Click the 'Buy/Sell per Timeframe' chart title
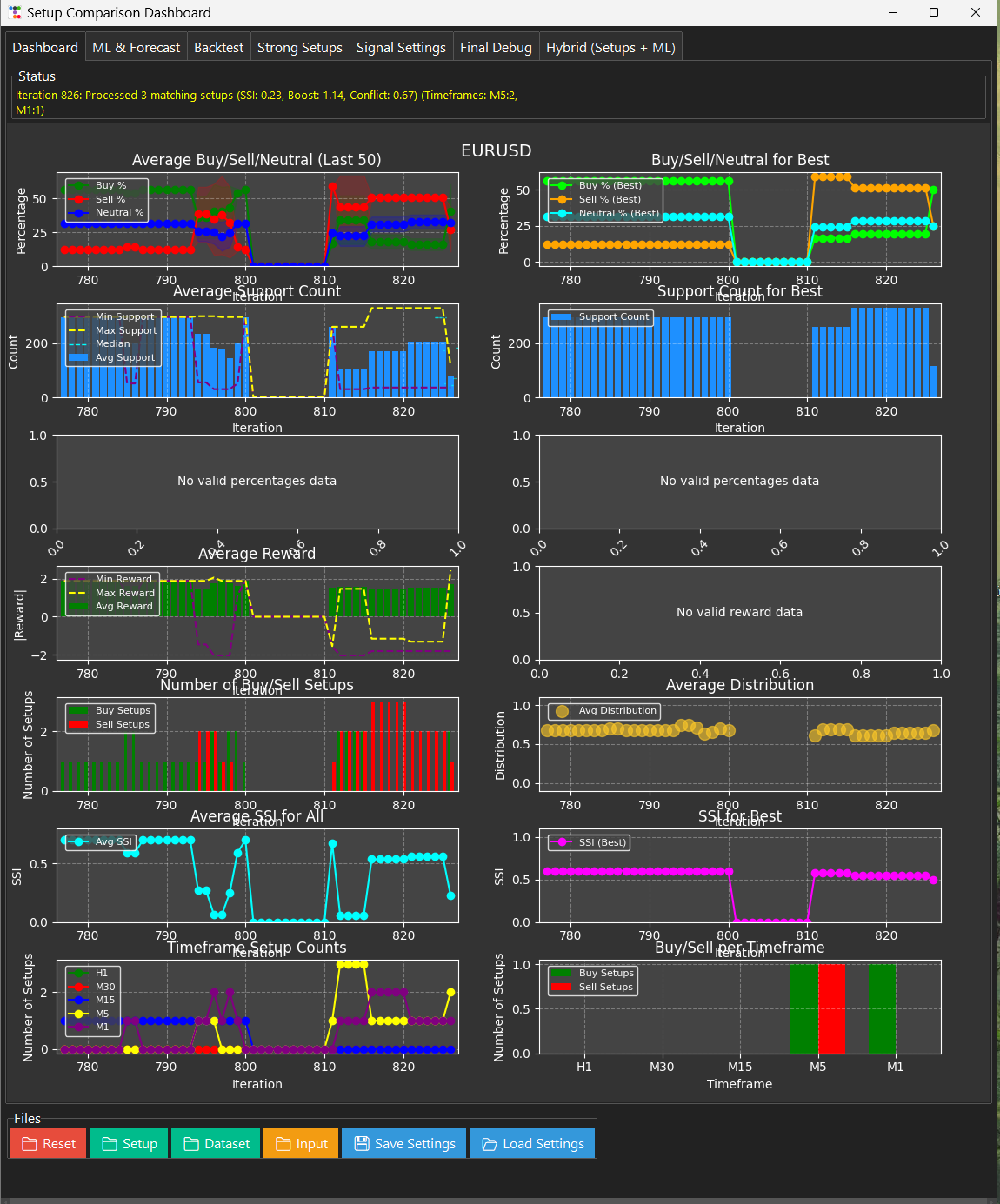 point(740,948)
